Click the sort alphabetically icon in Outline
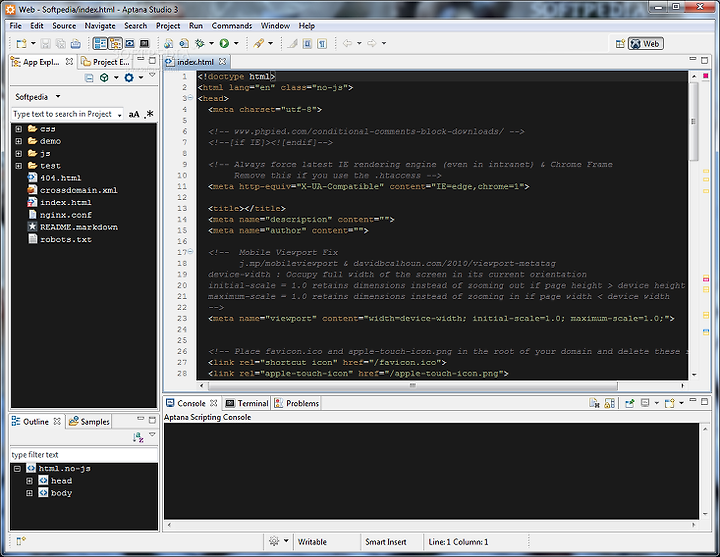 coord(138,437)
